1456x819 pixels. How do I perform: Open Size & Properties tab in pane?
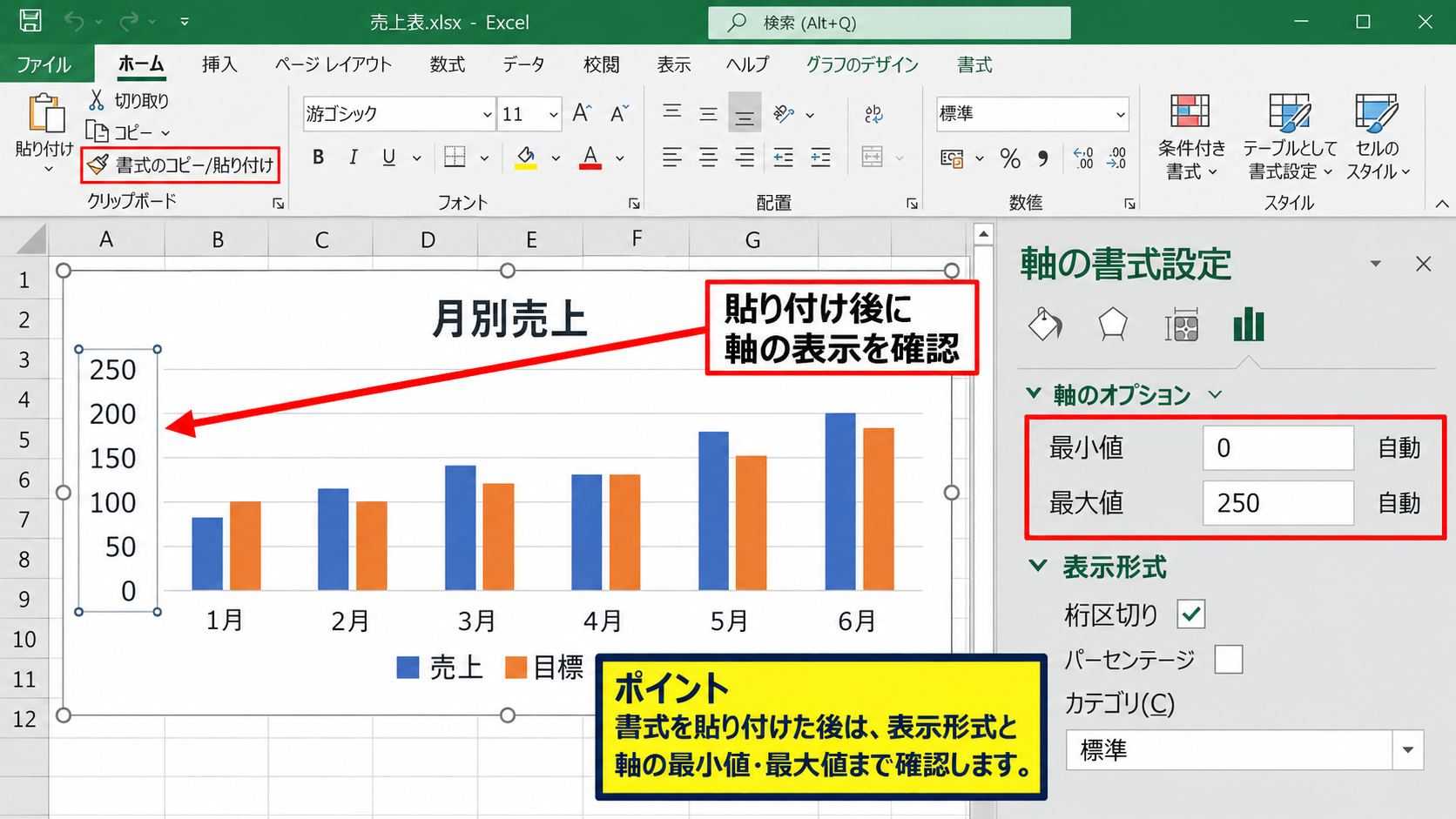(x=1182, y=326)
